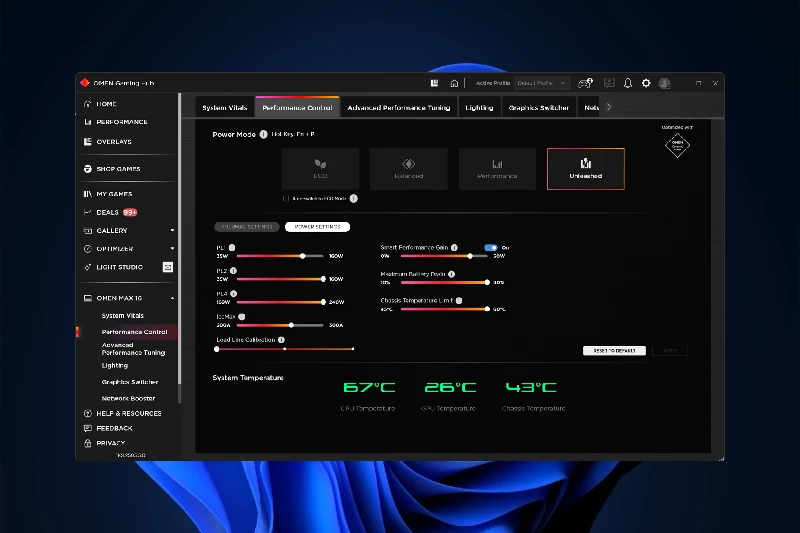
Task: Open settings via the gear icon
Action: click(646, 83)
